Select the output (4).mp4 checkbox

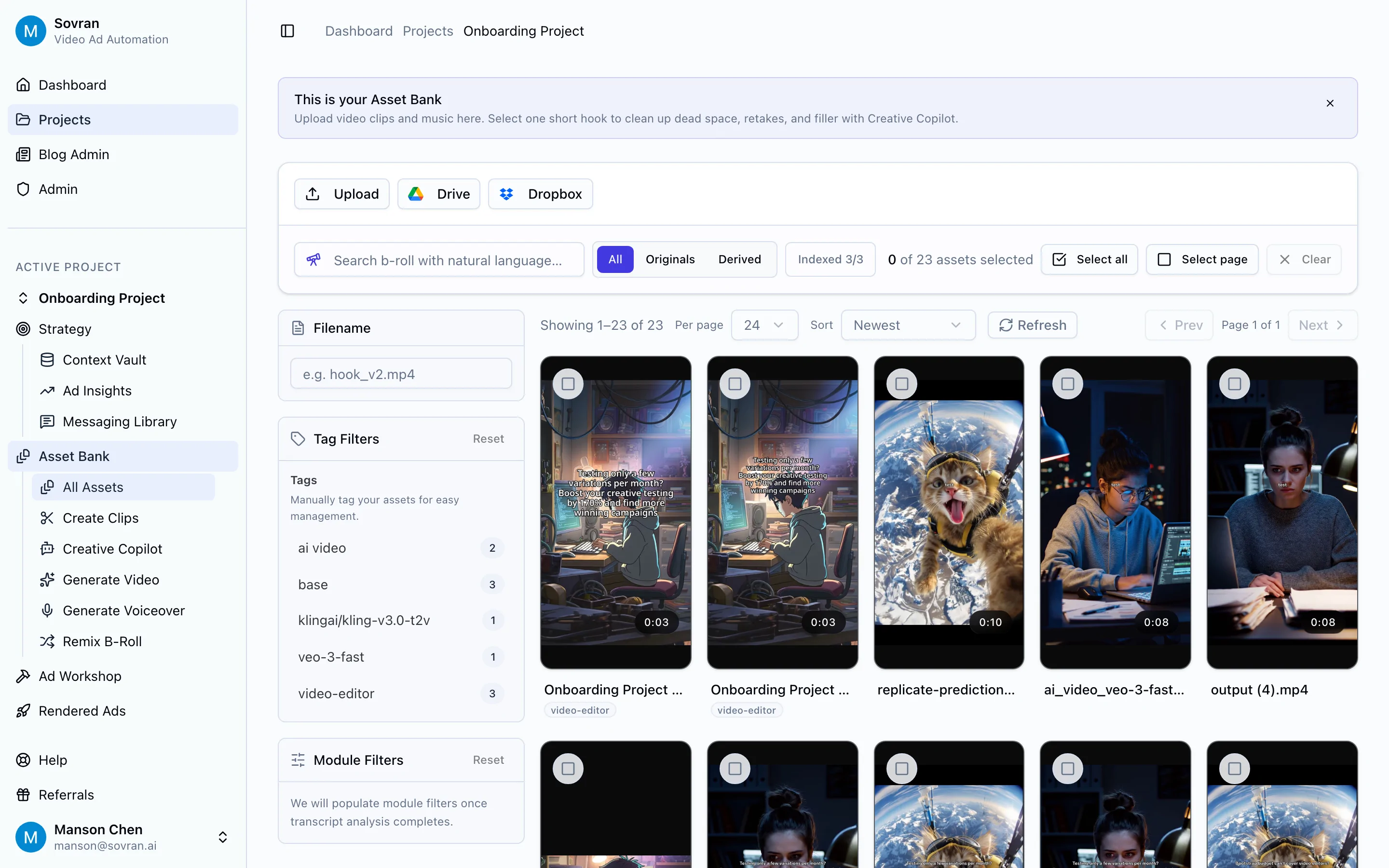click(x=1235, y=384)
